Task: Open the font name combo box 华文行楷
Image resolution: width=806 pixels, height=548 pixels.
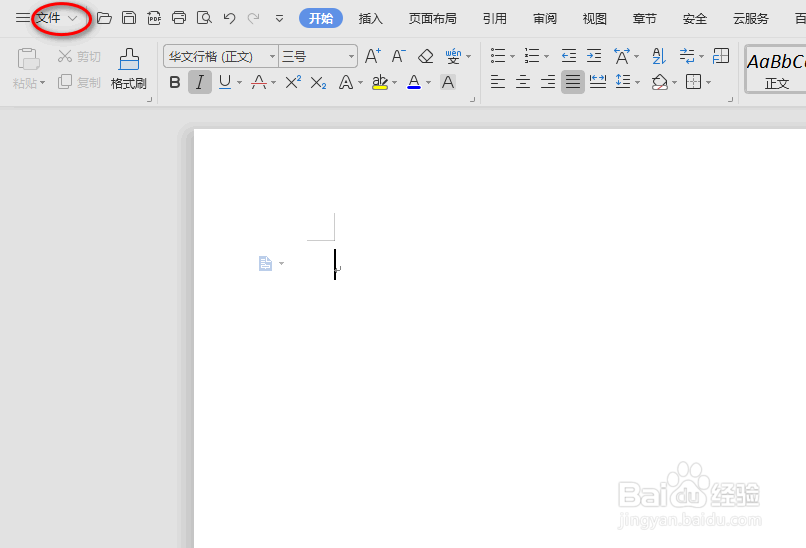Action: [221, 56]
